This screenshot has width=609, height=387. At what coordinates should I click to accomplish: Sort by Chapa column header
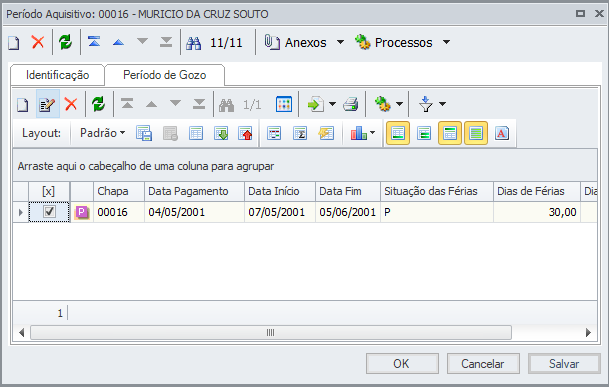pos(119,191)
